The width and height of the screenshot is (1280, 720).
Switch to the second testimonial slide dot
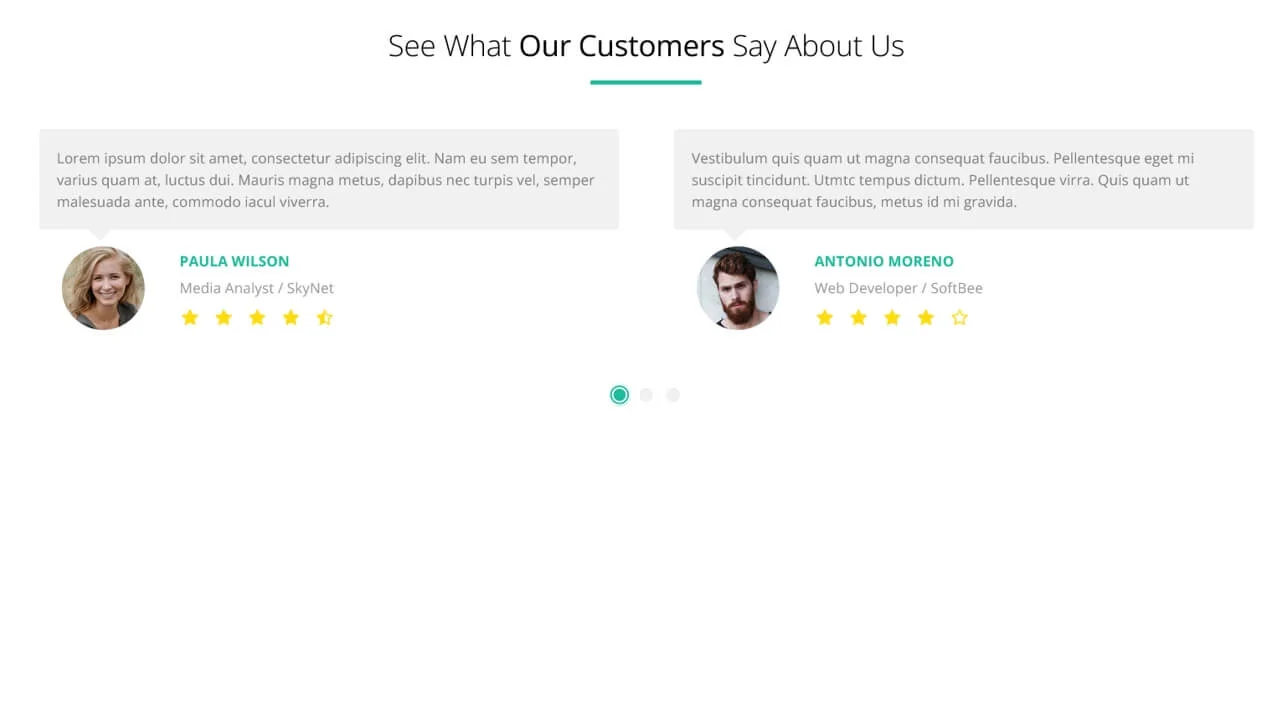[x=646, y=395]
